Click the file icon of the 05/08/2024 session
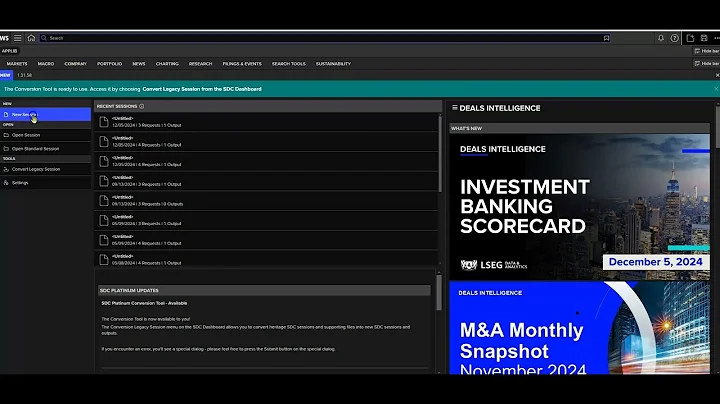 click(104, 259)
